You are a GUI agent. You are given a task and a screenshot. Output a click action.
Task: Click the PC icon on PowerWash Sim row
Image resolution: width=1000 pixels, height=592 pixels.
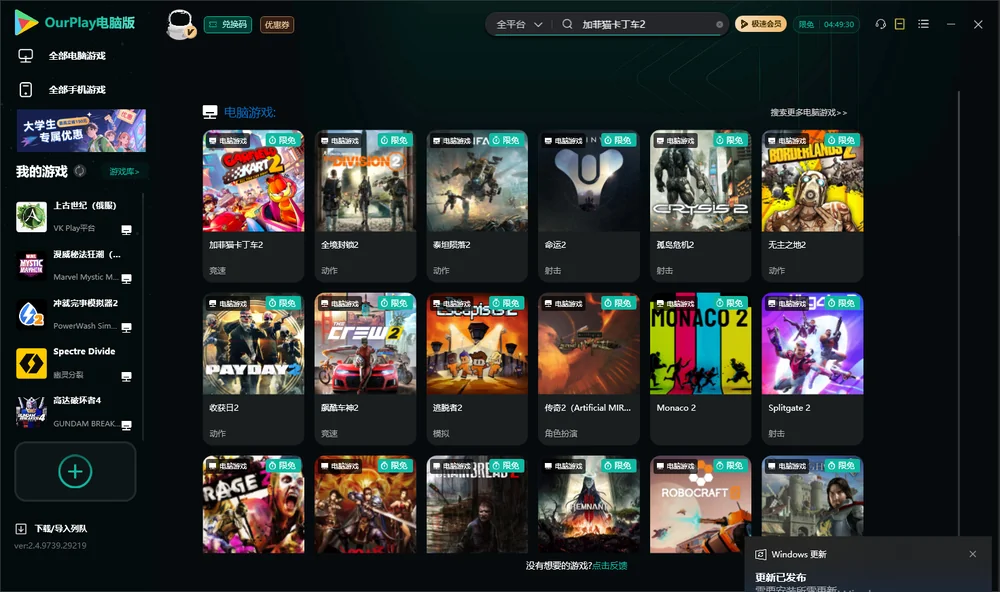click(126, 327)
